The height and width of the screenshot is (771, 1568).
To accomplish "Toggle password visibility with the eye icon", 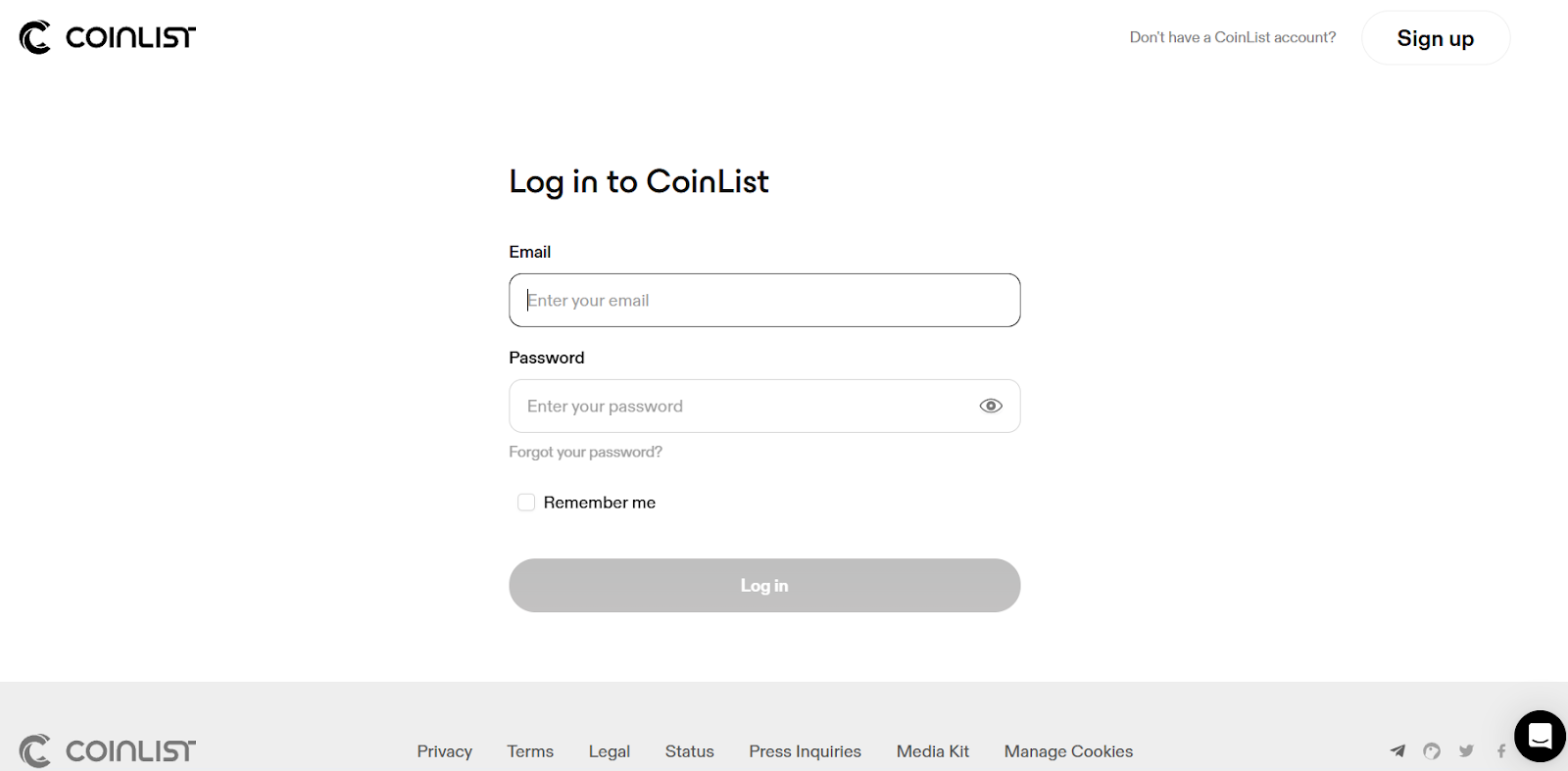I will pos(990,405).
